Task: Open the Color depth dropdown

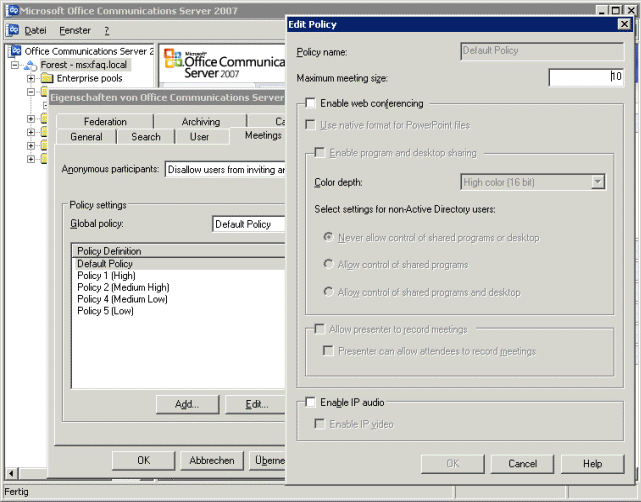Action: [x=598, y=182]
